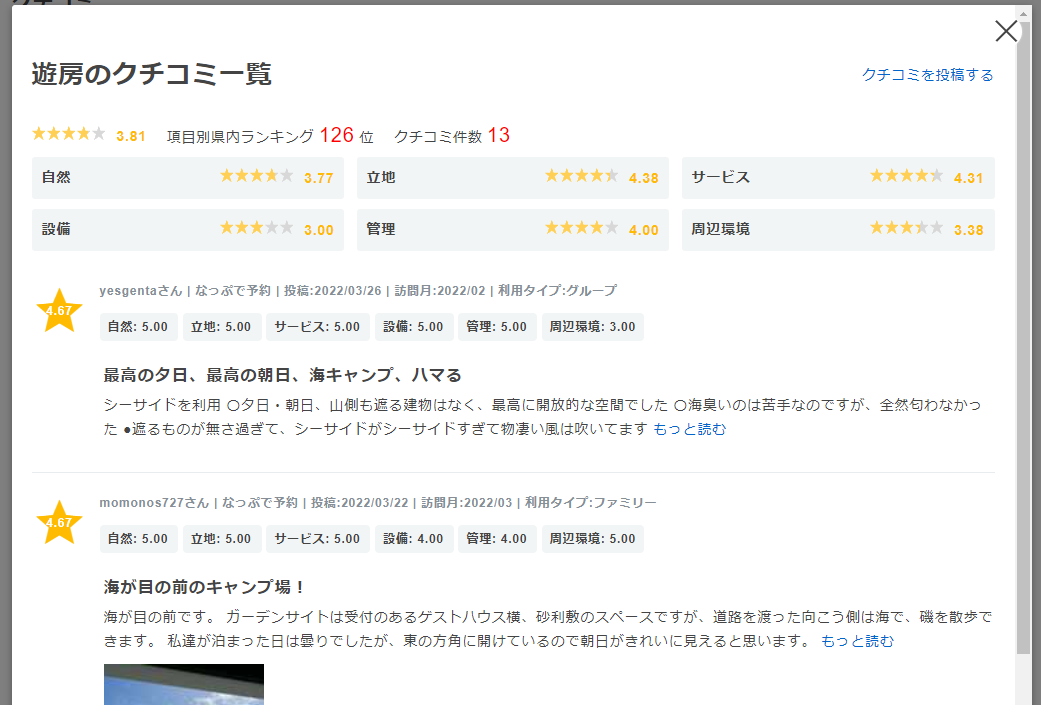1041x705 pixels.
Task: Click the 自然 3.77 star rating icons
Action: tap(257, 176)
